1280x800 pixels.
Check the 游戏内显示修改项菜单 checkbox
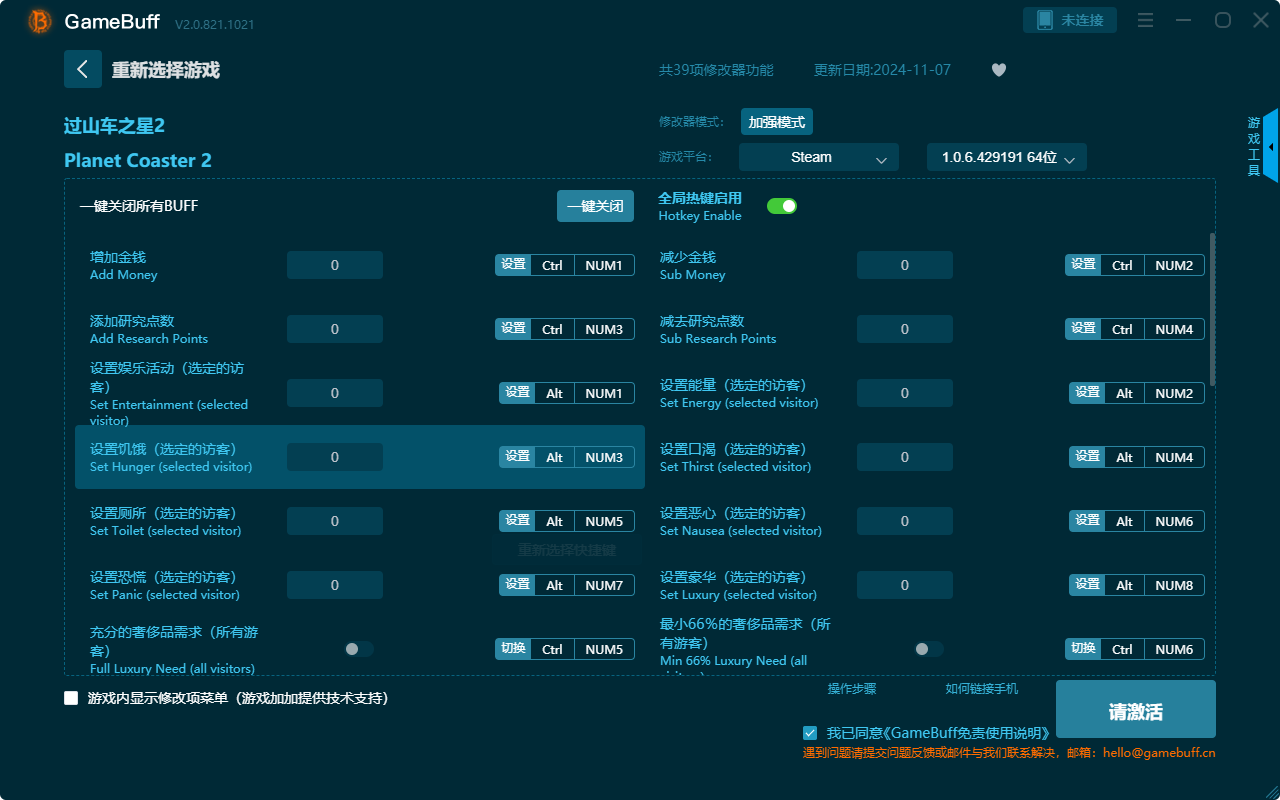[70, 698]
